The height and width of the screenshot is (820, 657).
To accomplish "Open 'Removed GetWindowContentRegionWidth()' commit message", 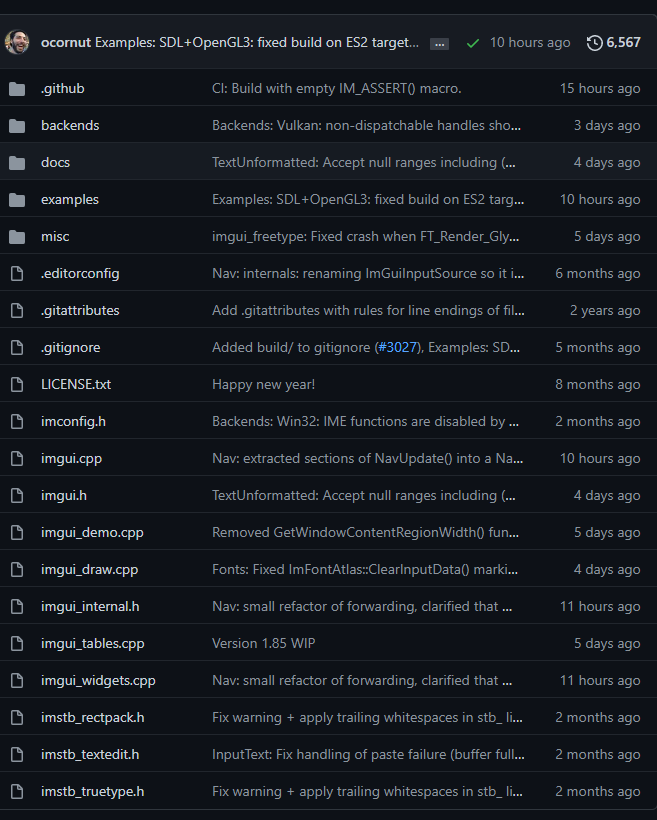I will point(365,532).
